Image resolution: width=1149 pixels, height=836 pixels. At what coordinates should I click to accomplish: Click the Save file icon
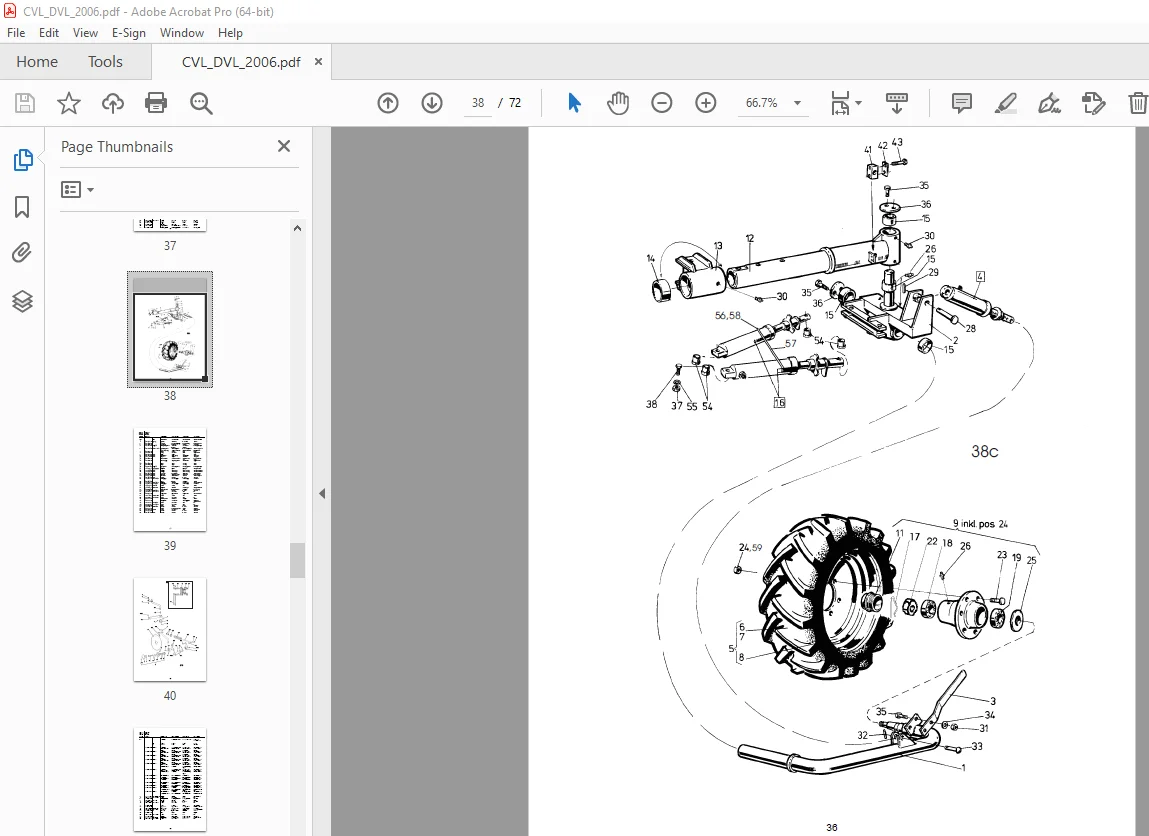tap(25, 103)
